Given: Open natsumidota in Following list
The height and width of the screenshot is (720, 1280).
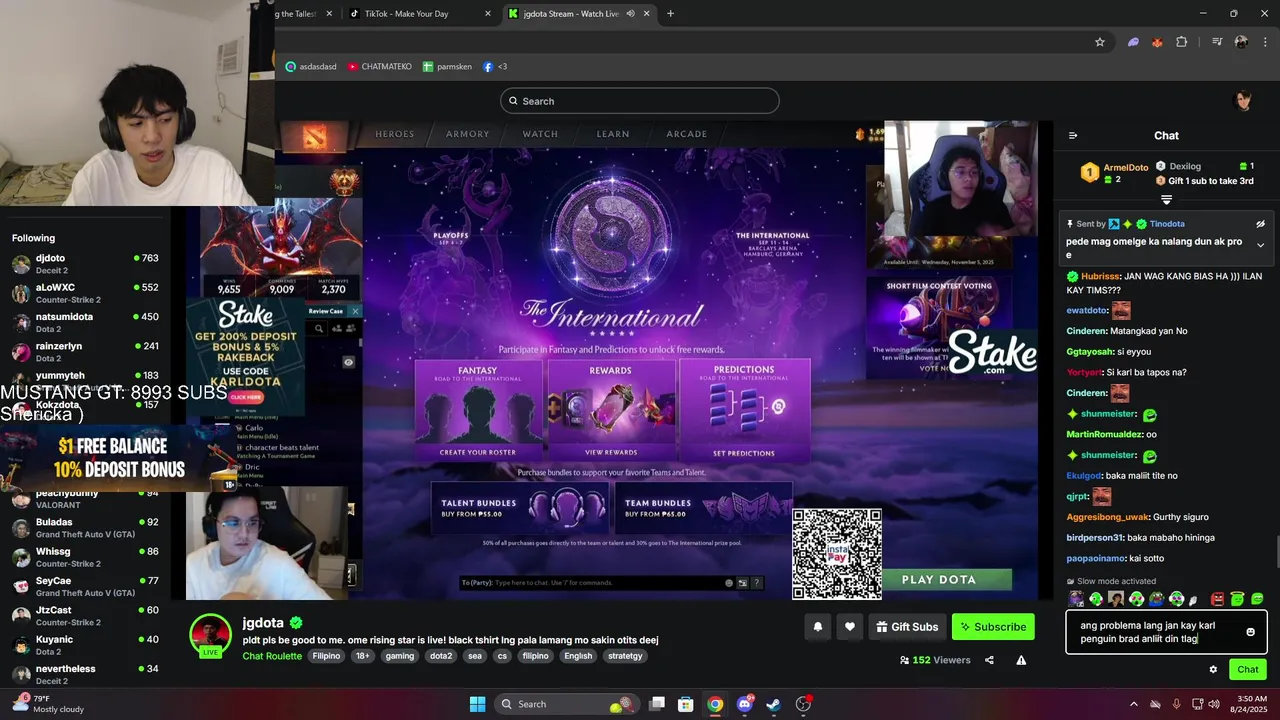Looking at the screenshot, I should (x=86, y=323).
